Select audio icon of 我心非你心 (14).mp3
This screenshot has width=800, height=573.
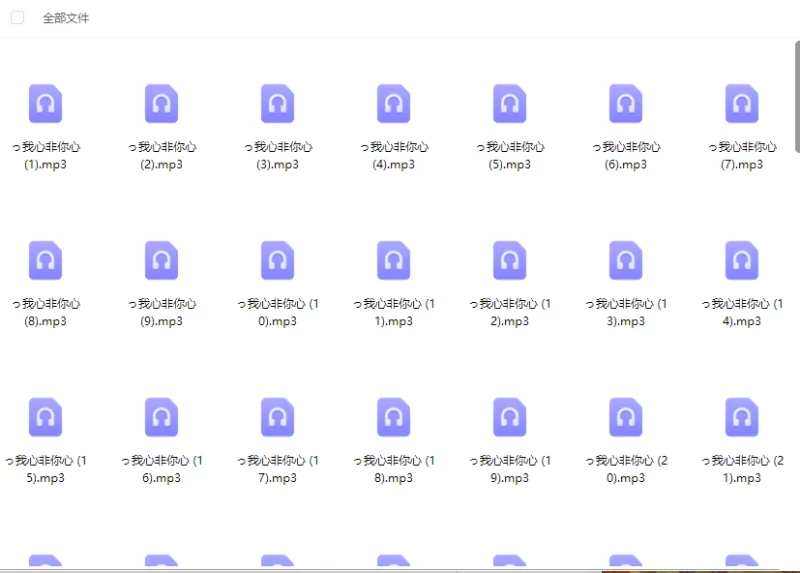point(742,260)
